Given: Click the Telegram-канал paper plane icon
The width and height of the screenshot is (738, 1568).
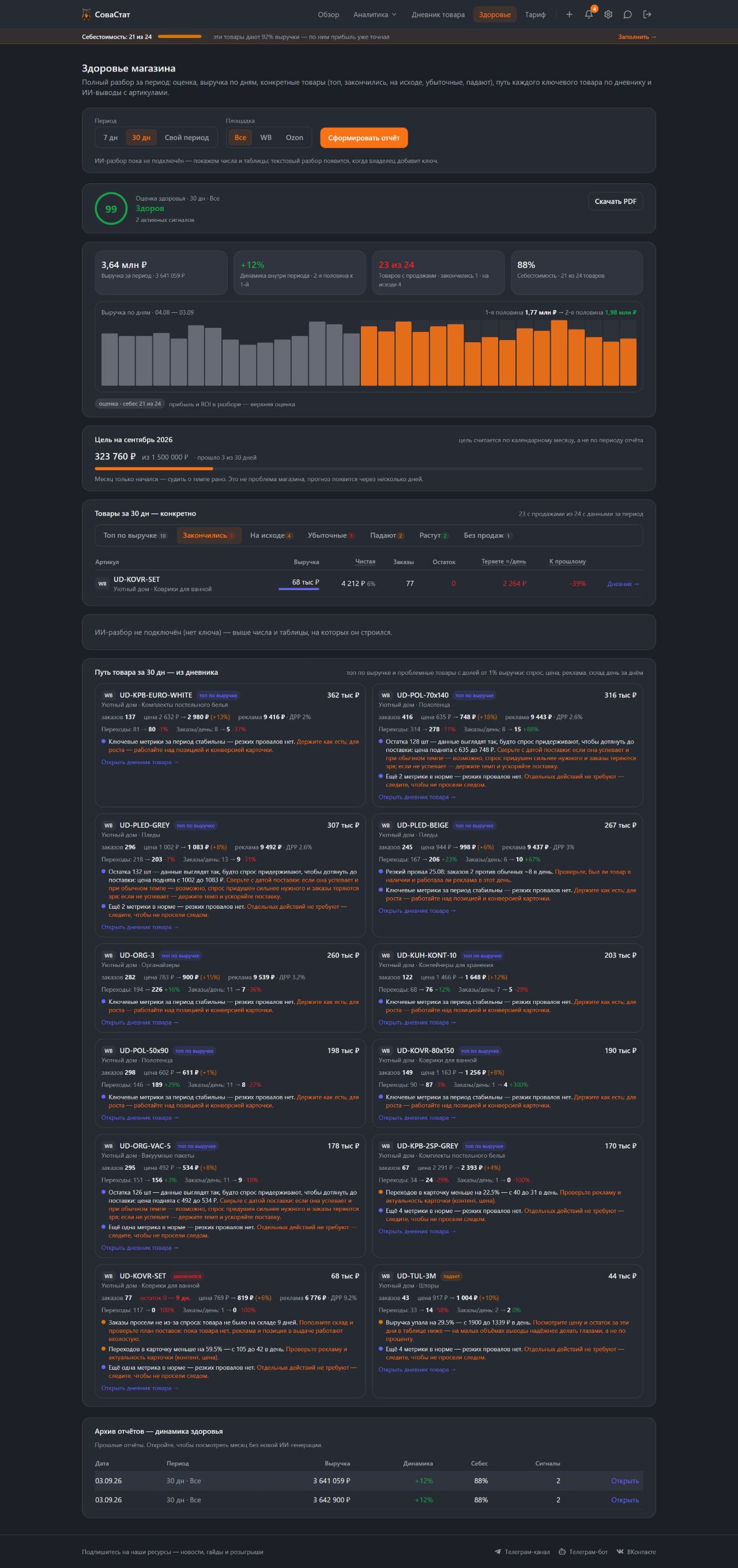Looking at the screenshot, I should [x=498, y=1551].
